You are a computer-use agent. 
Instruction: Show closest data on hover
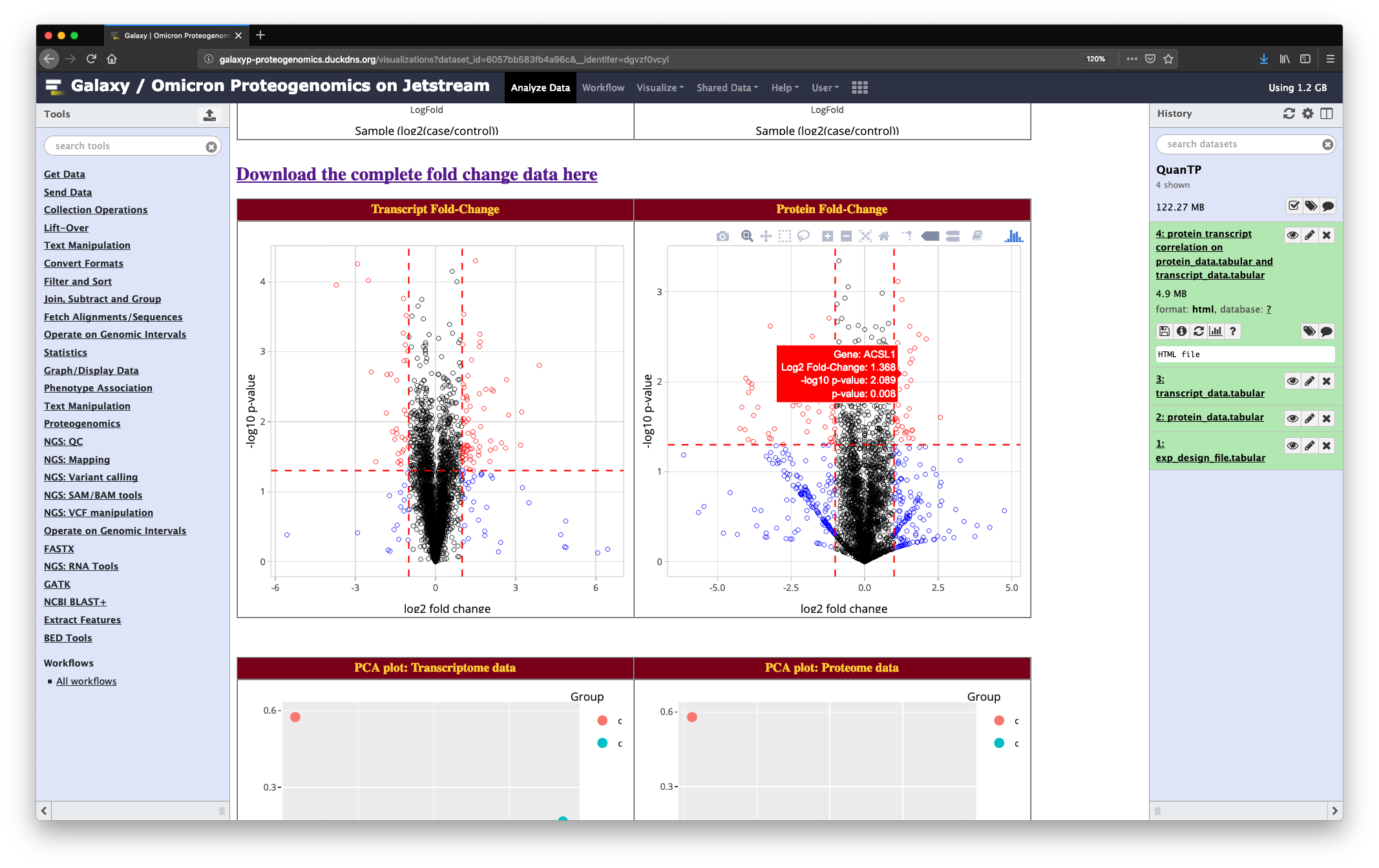click(931, 236)
